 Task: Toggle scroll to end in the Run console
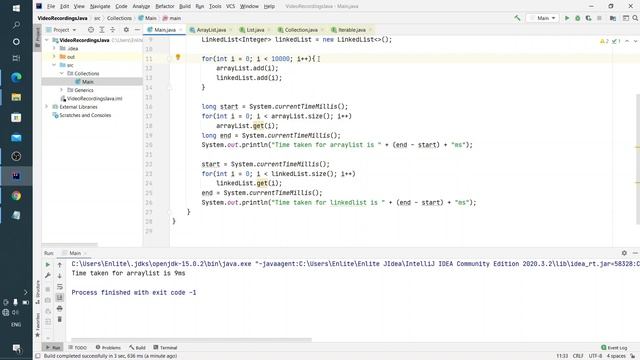coord(60,297)
